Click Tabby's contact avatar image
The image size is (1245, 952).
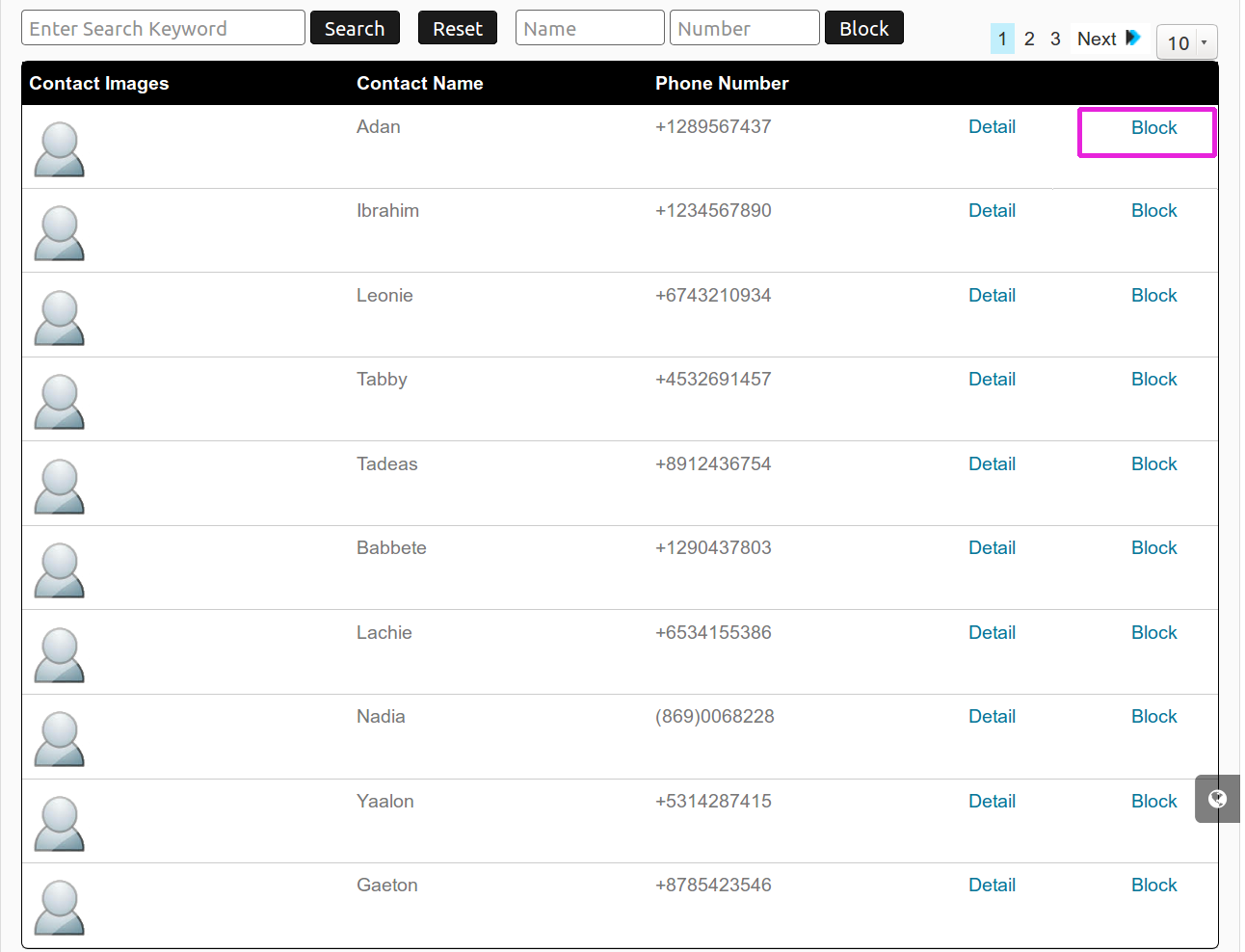(60, 402)
